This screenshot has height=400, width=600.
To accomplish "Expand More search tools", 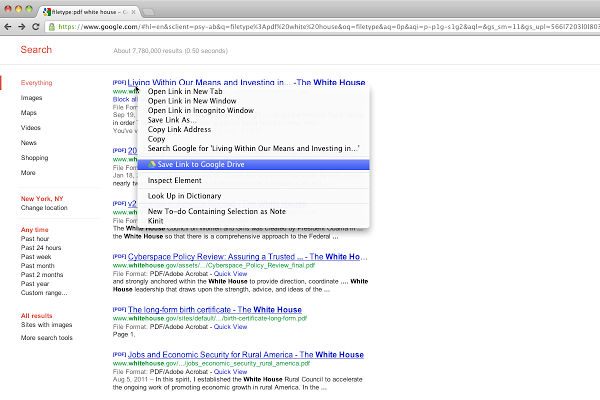I will [47, 338].
